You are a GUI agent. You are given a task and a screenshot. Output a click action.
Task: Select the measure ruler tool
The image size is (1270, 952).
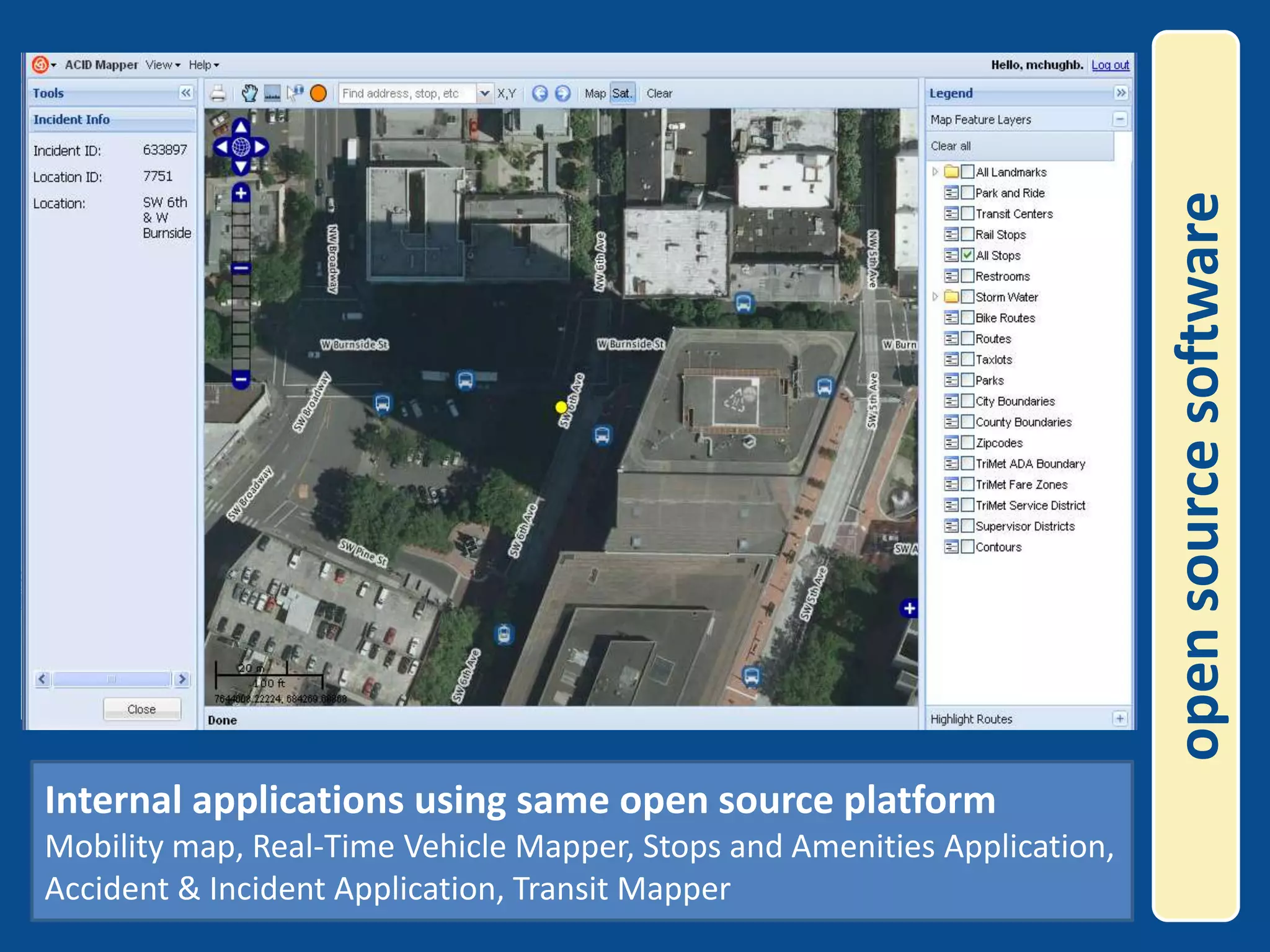(272, 94)
